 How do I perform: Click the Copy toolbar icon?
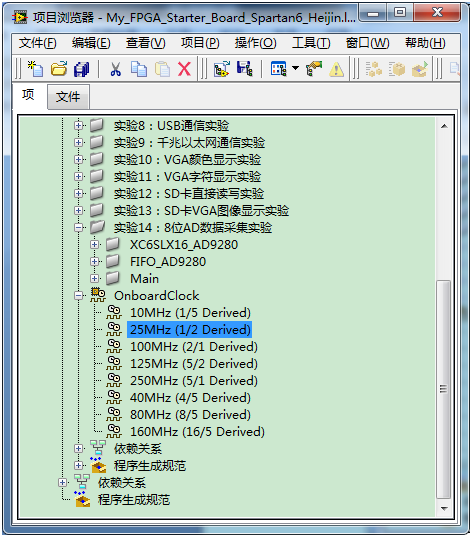(139, 69)
